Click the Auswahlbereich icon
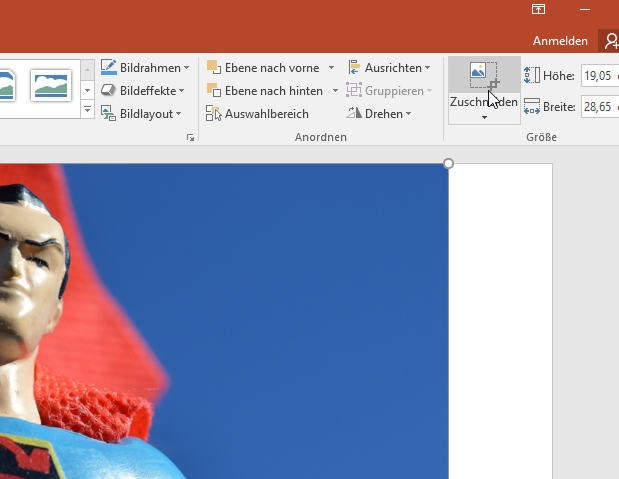Viewport: 619px width, 479px height. (214, 113)
